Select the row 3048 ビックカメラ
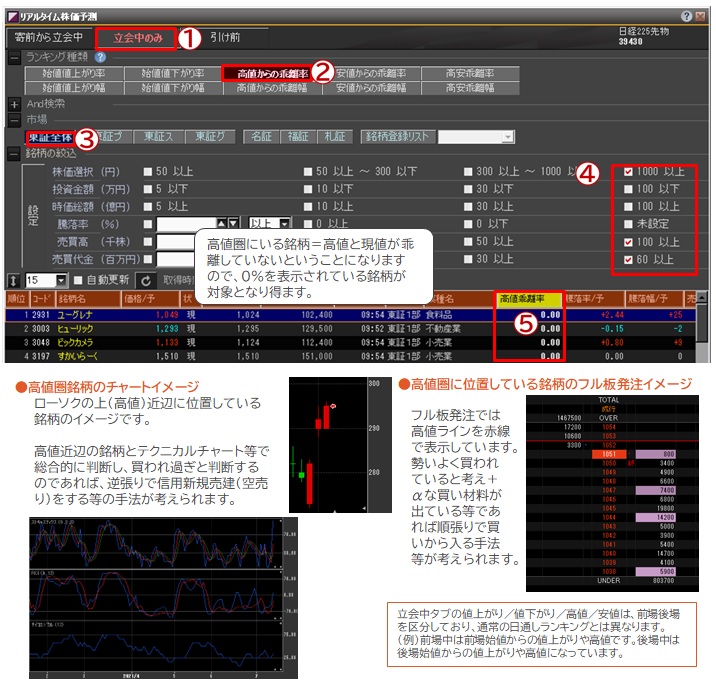This screenshot has width=716, height=694. click(x=350, y=342)
